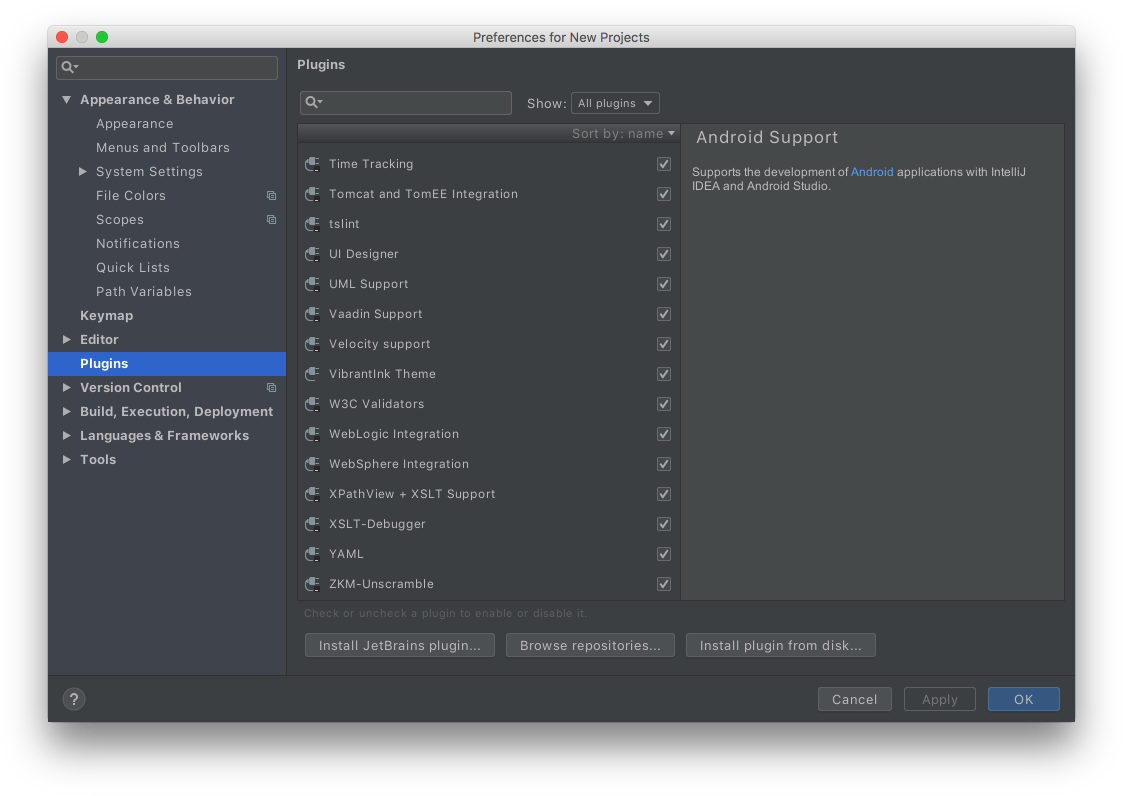Disable the YAML plugin checkbox

click(x=664, y=555)
